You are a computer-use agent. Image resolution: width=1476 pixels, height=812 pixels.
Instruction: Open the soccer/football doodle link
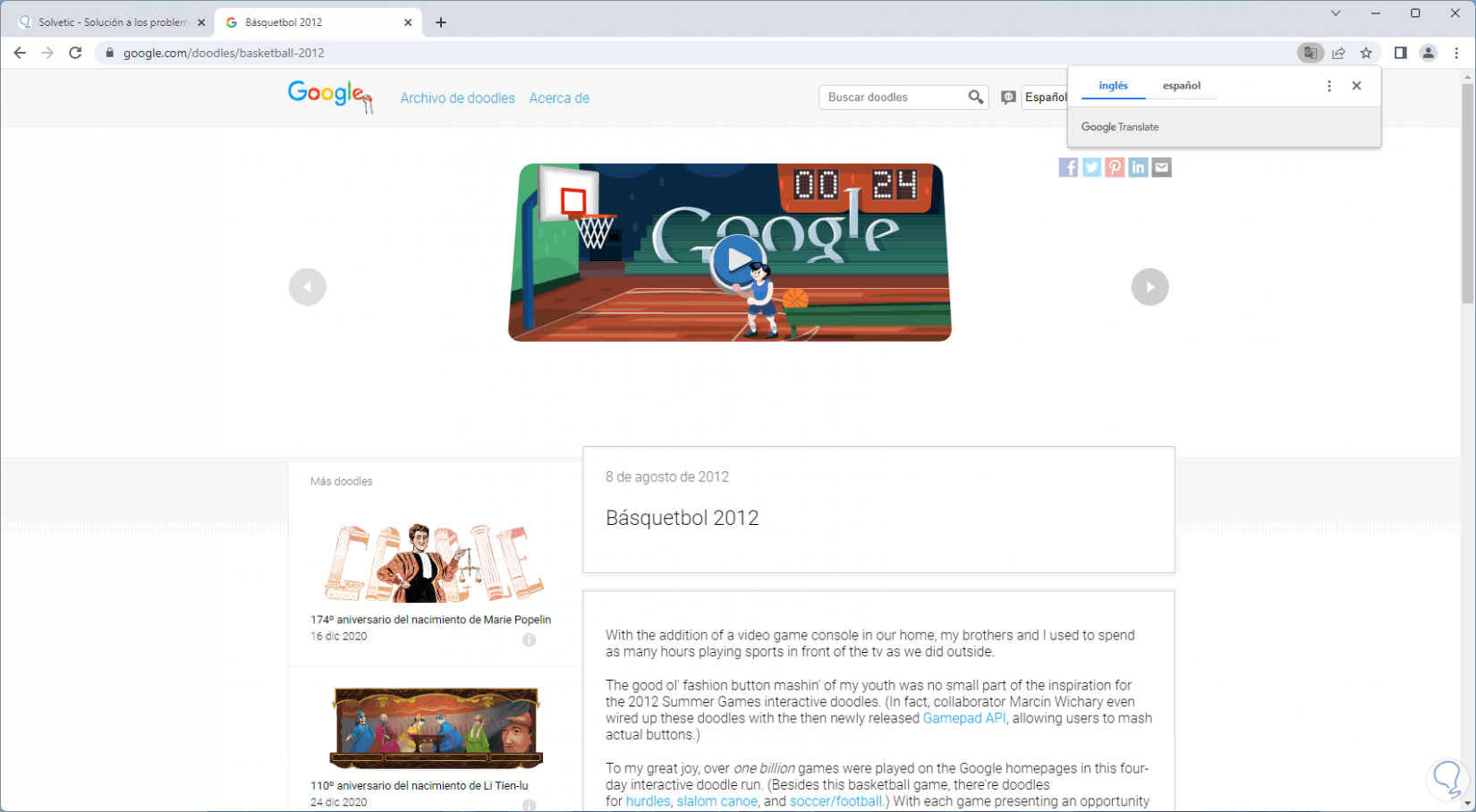[836, 801]
